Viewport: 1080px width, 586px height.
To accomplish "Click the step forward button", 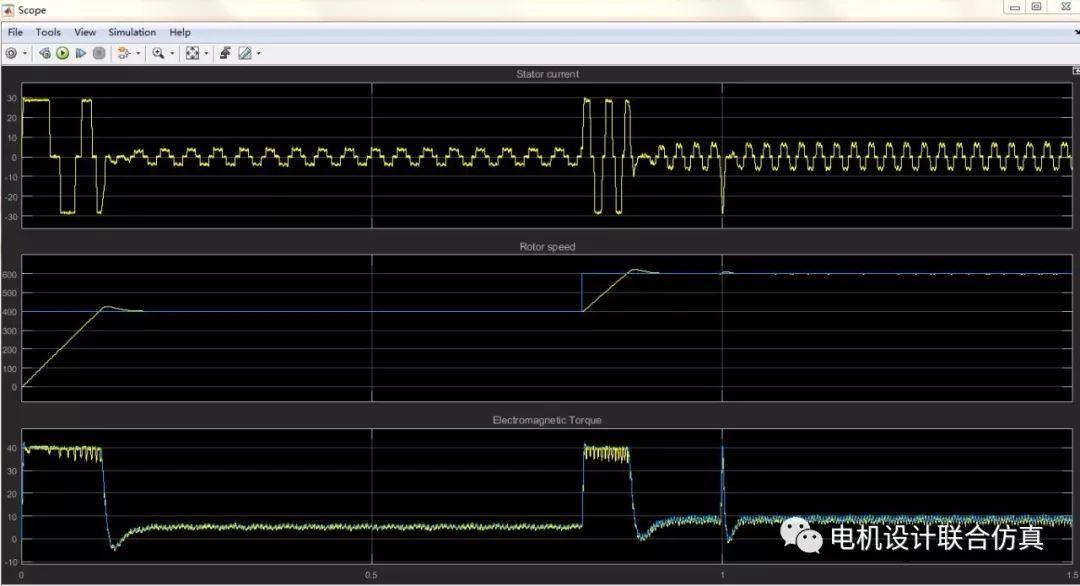I will pos(79,53).
